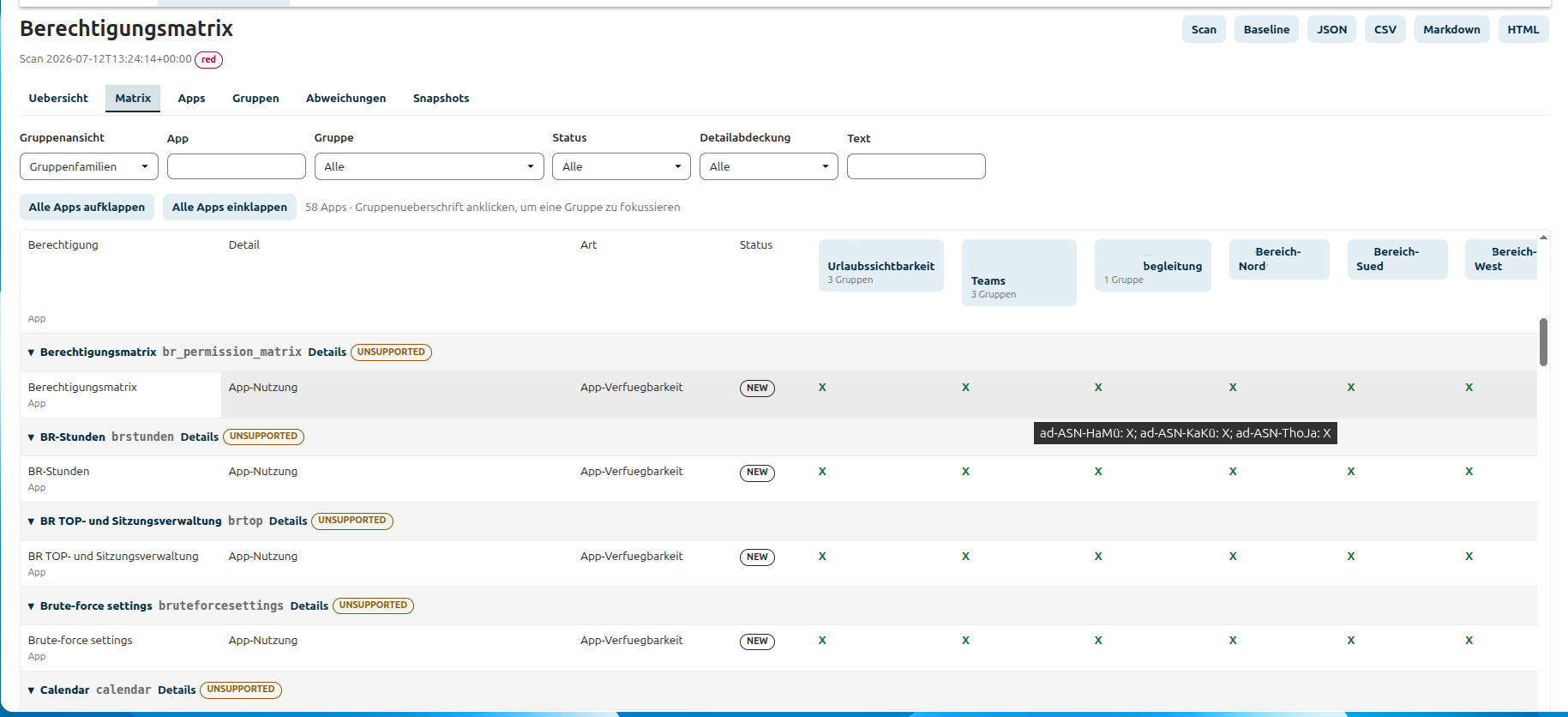Screen dimensions: 1568x717
Task: Collapse the BR TOP- und Sitzungsverwaltung section
Action: [x=32, y=521]
